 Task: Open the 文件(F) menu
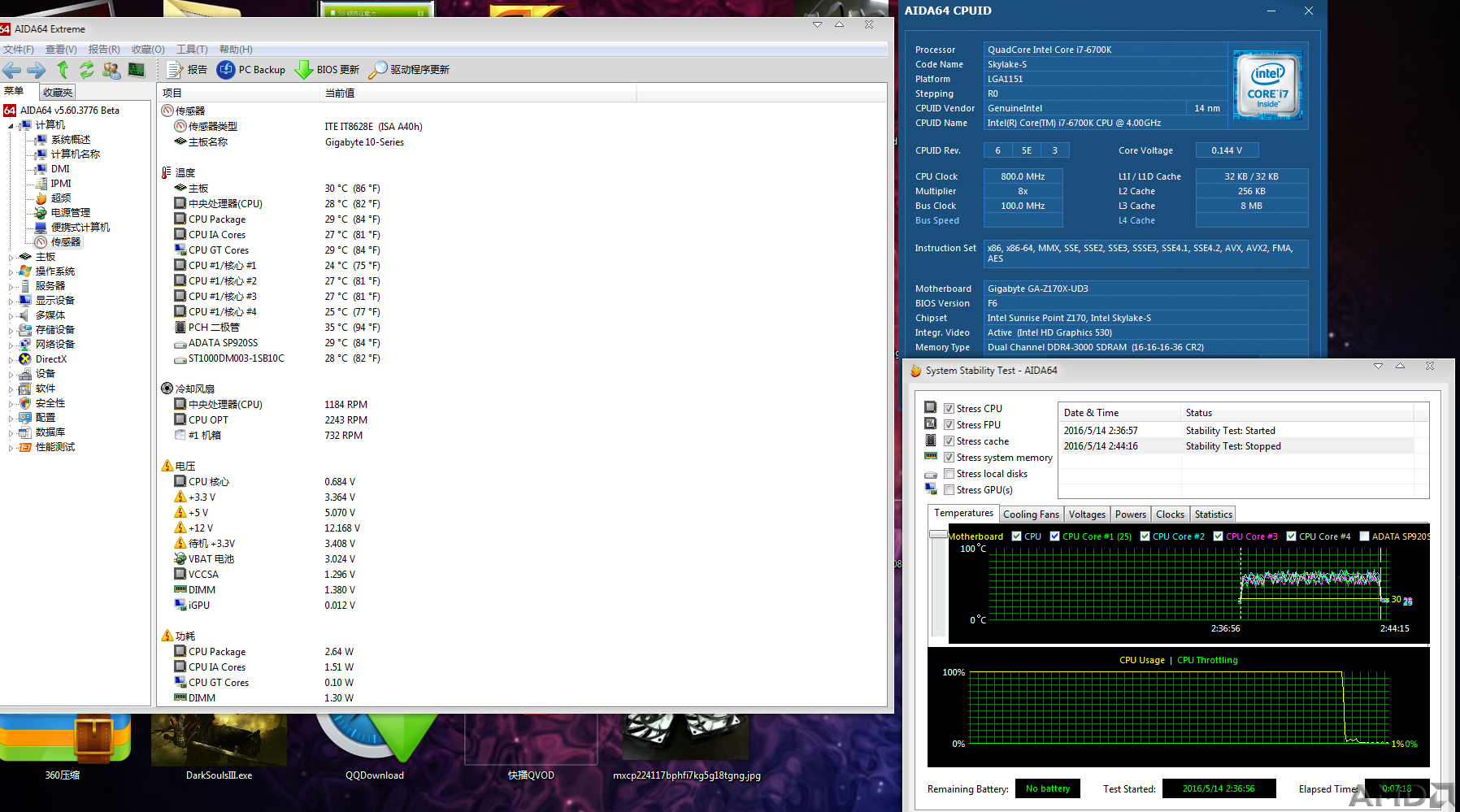tap(18, 50)
